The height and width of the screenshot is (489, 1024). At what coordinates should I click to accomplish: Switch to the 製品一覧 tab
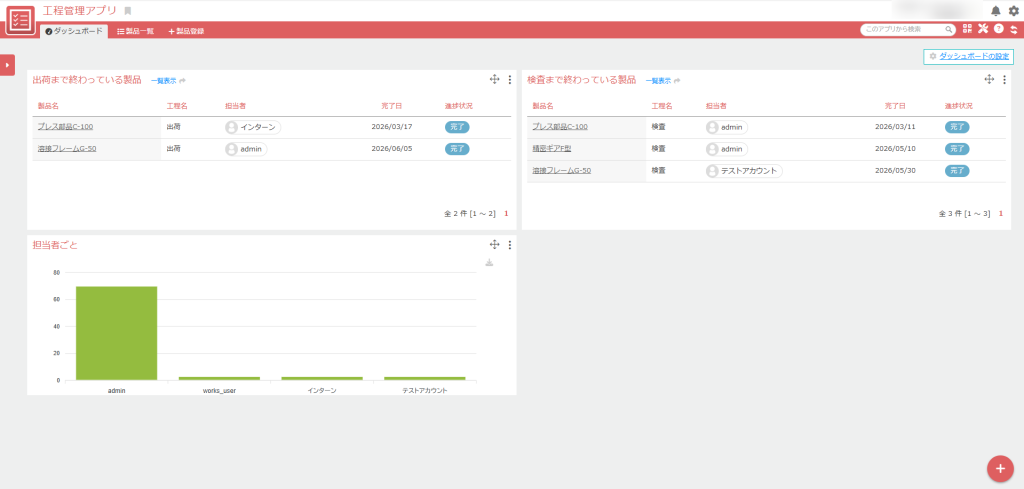tap(135, 31)
